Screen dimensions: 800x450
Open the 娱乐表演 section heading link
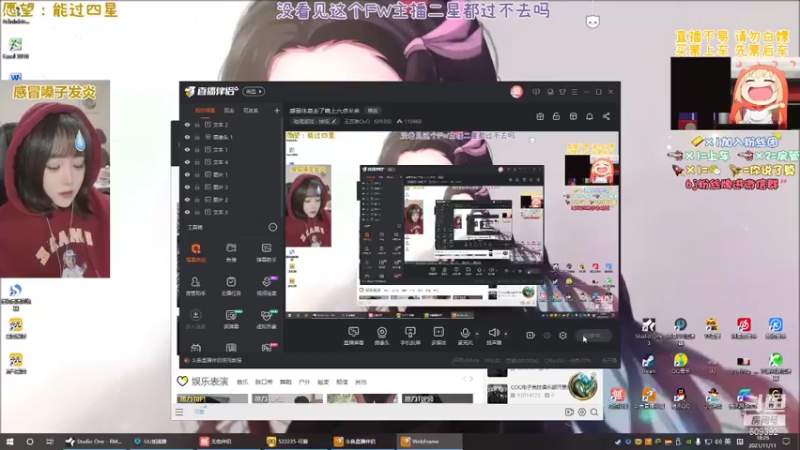(210, 381)
